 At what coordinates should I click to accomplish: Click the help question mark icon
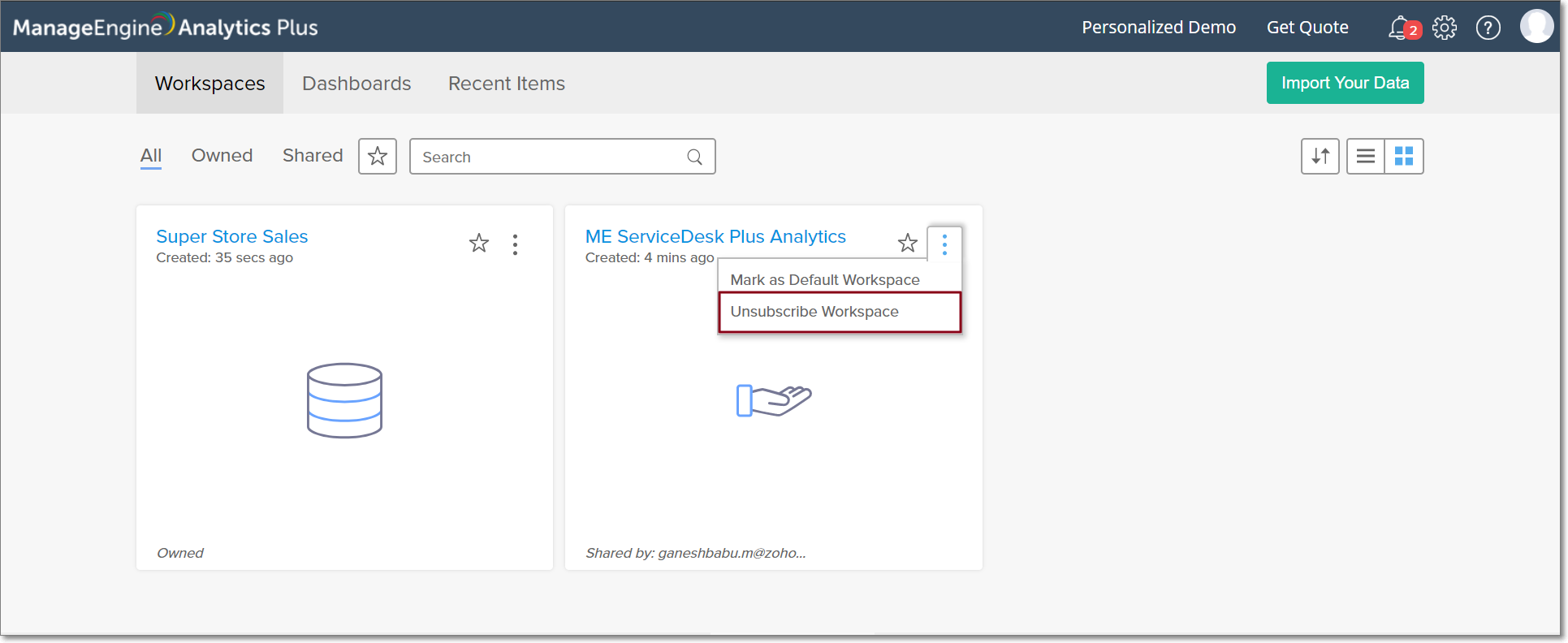1488,28
